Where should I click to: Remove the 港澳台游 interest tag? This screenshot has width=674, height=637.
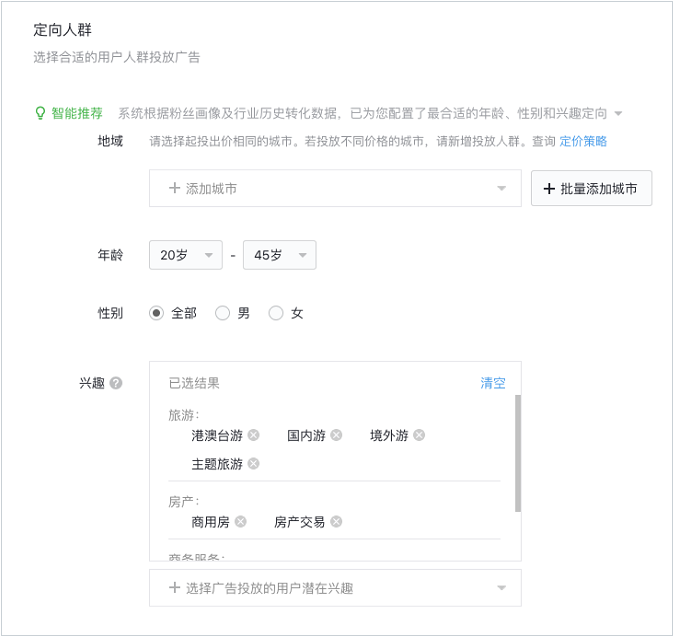tap(254, 435)
